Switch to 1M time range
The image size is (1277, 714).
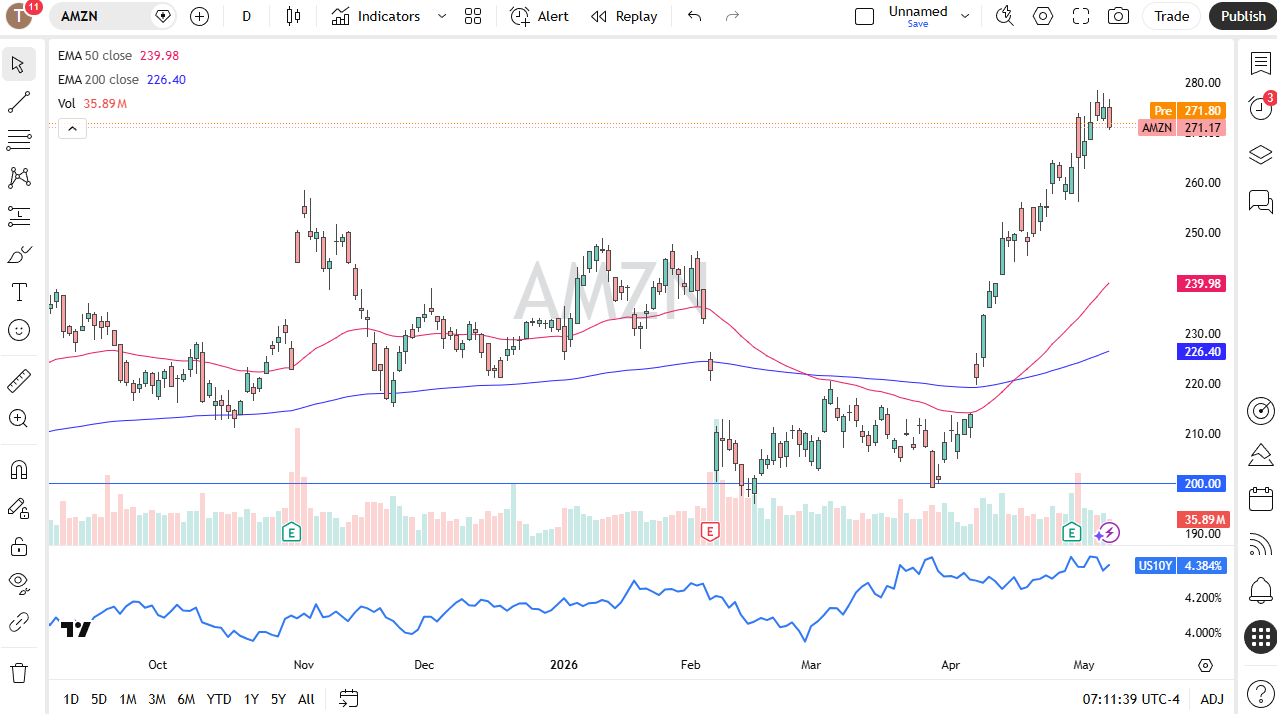tap(128, 699)
